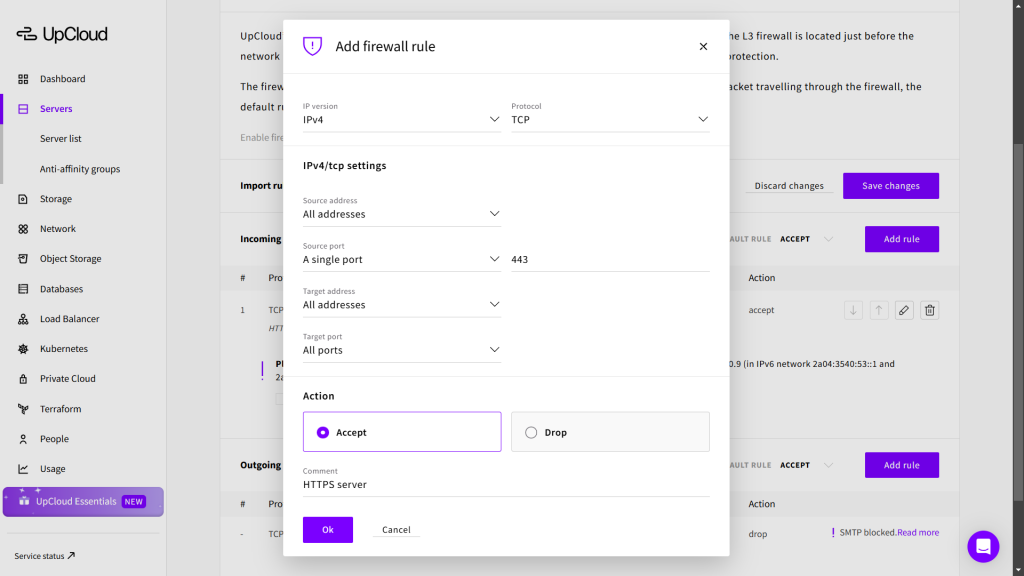The image size is (1024, 576).
Task: Click the source port value field 443
Action: click(x=610, y=259)
